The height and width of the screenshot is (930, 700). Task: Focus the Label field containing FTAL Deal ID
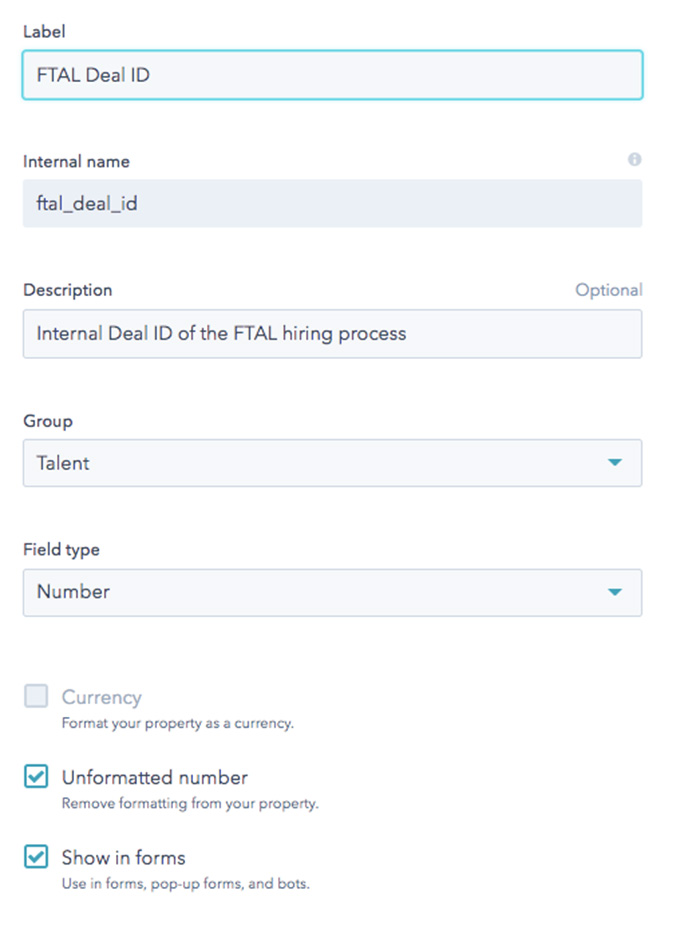332,75
